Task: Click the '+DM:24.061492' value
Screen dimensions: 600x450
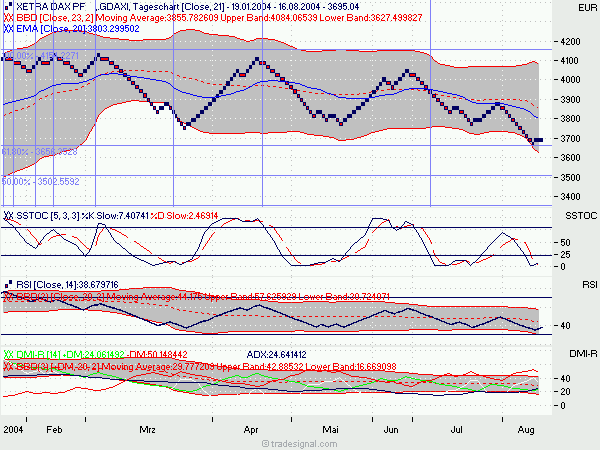Action: point(93,355)
